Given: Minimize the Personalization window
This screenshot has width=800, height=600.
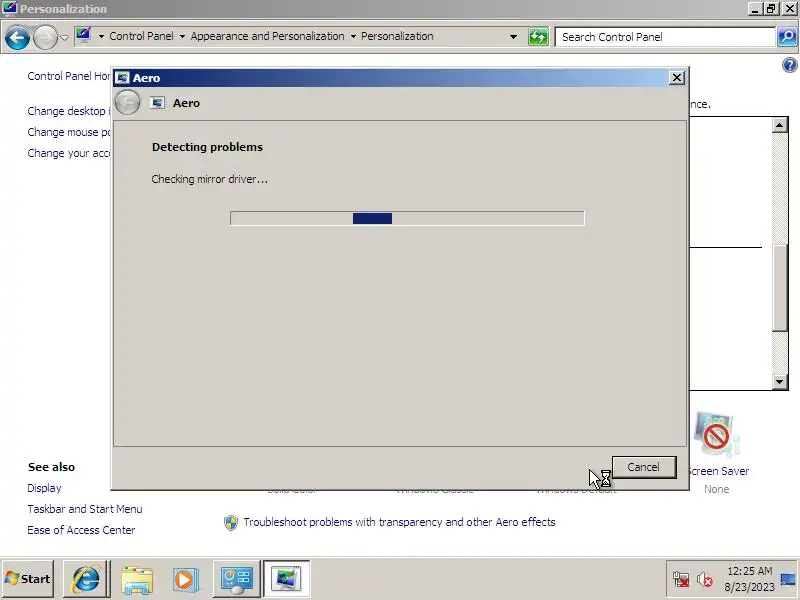Looking at the screenshot, I should (756, 8).
